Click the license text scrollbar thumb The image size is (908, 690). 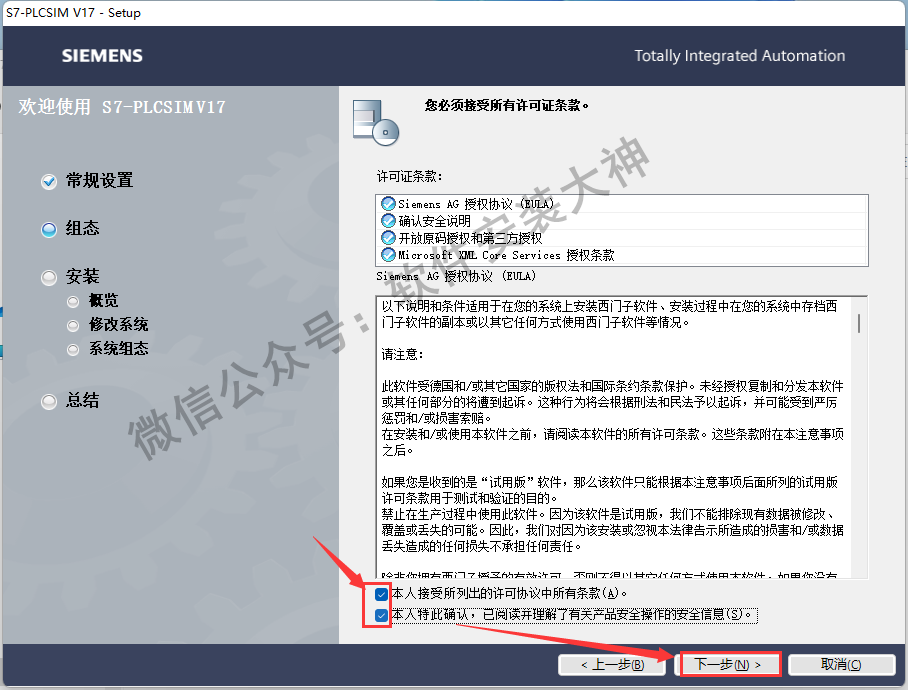click(x=858, y=323)
